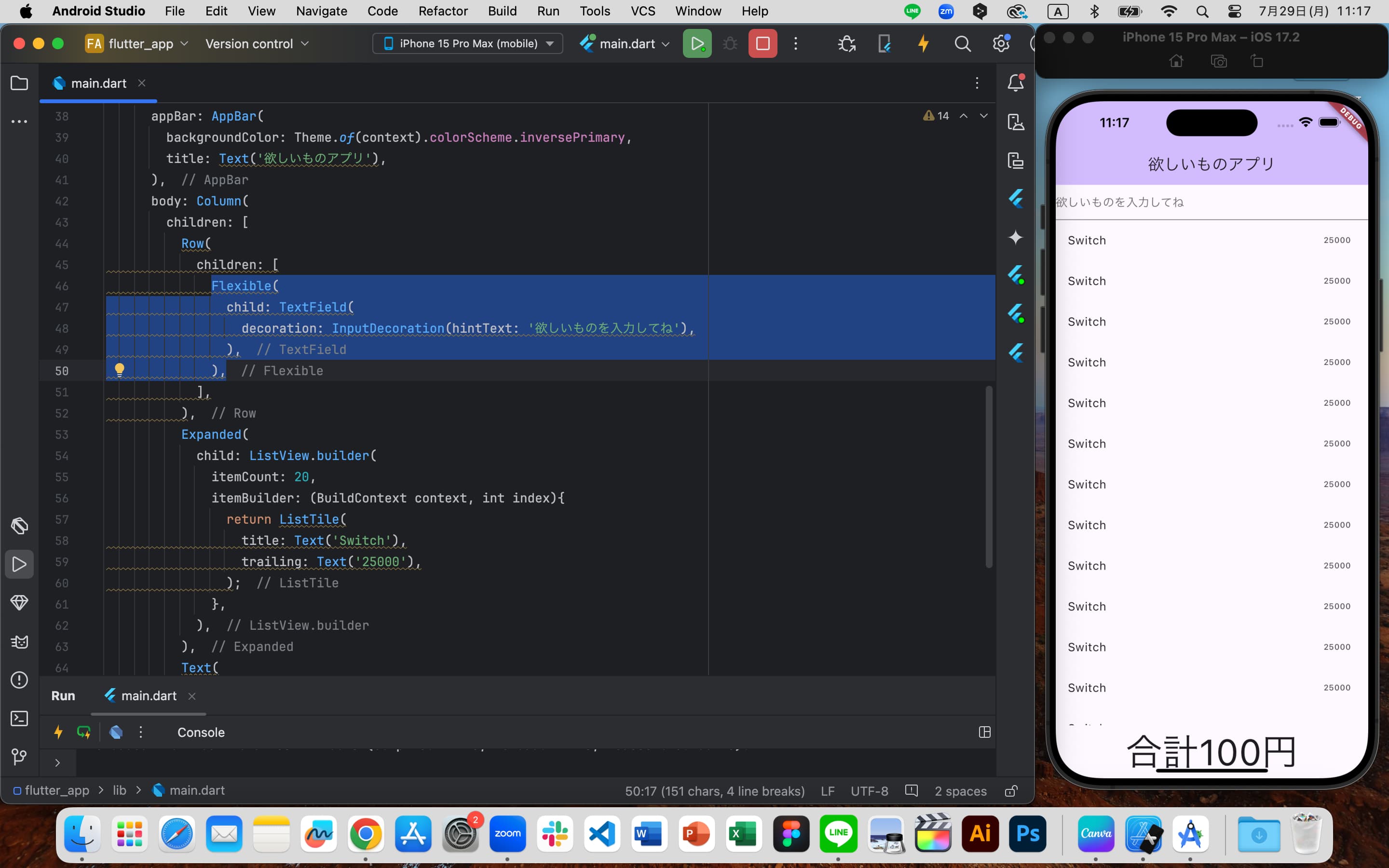Open the Notifications bell in right sidebar
Viewport: 1389px width, 868px height.
click(1016, 83)
